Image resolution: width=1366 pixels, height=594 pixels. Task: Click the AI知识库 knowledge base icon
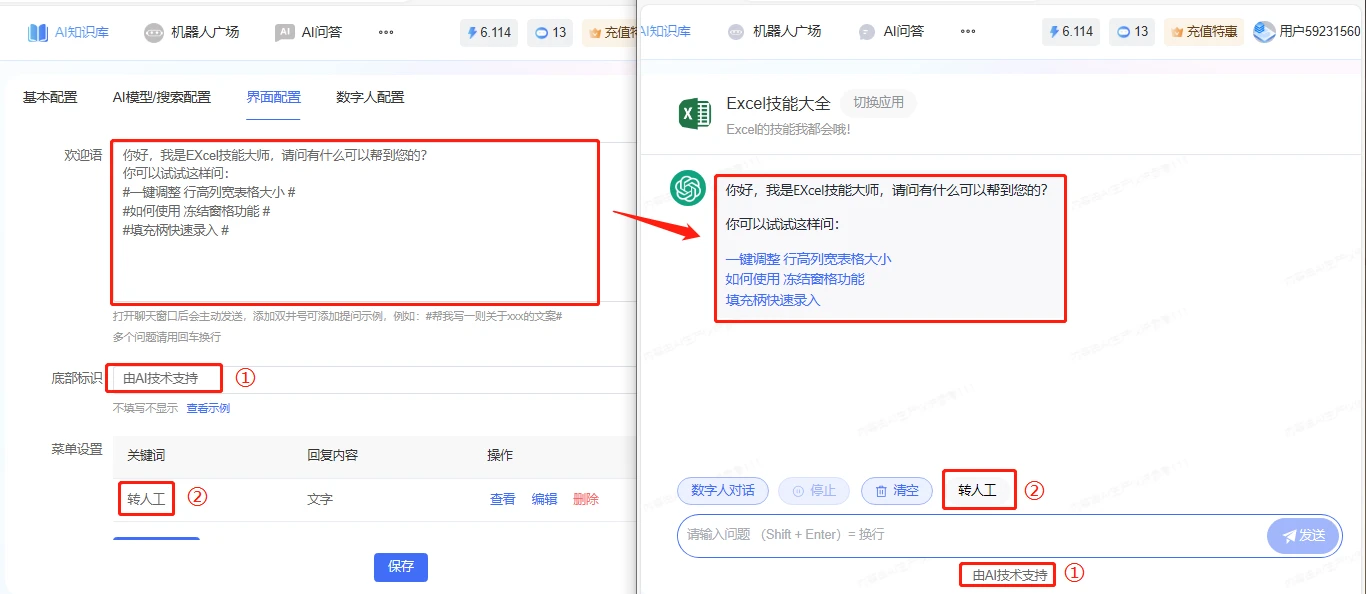pyautogui.click(x=38, y=30)
